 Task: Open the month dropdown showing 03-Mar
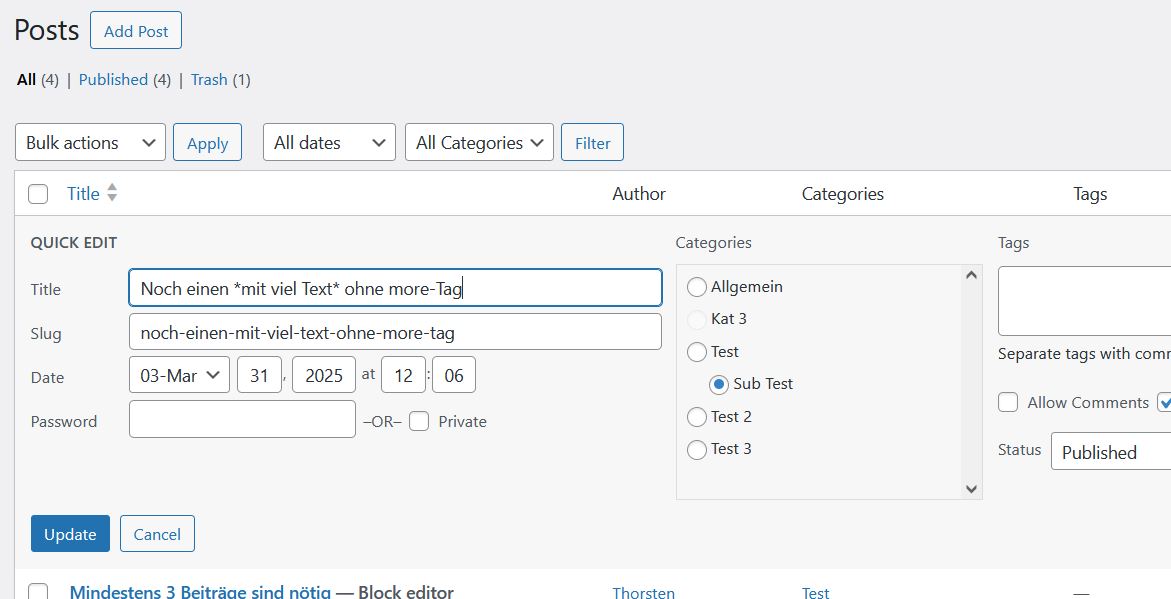(179, 374)
